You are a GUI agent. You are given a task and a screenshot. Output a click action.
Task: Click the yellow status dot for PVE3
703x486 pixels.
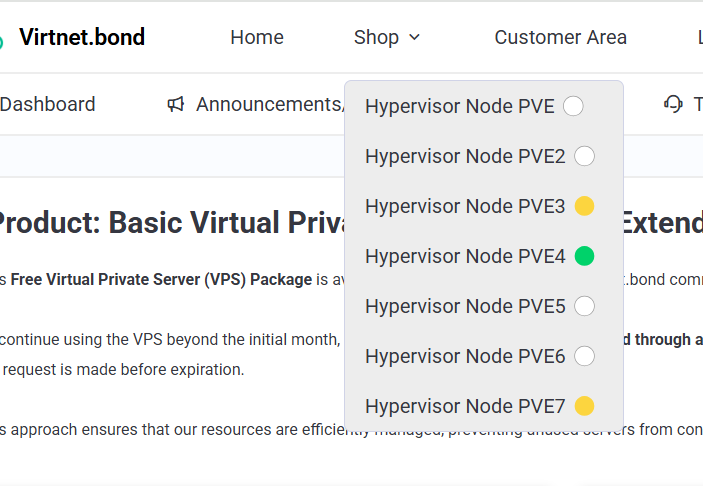point(585,206)
